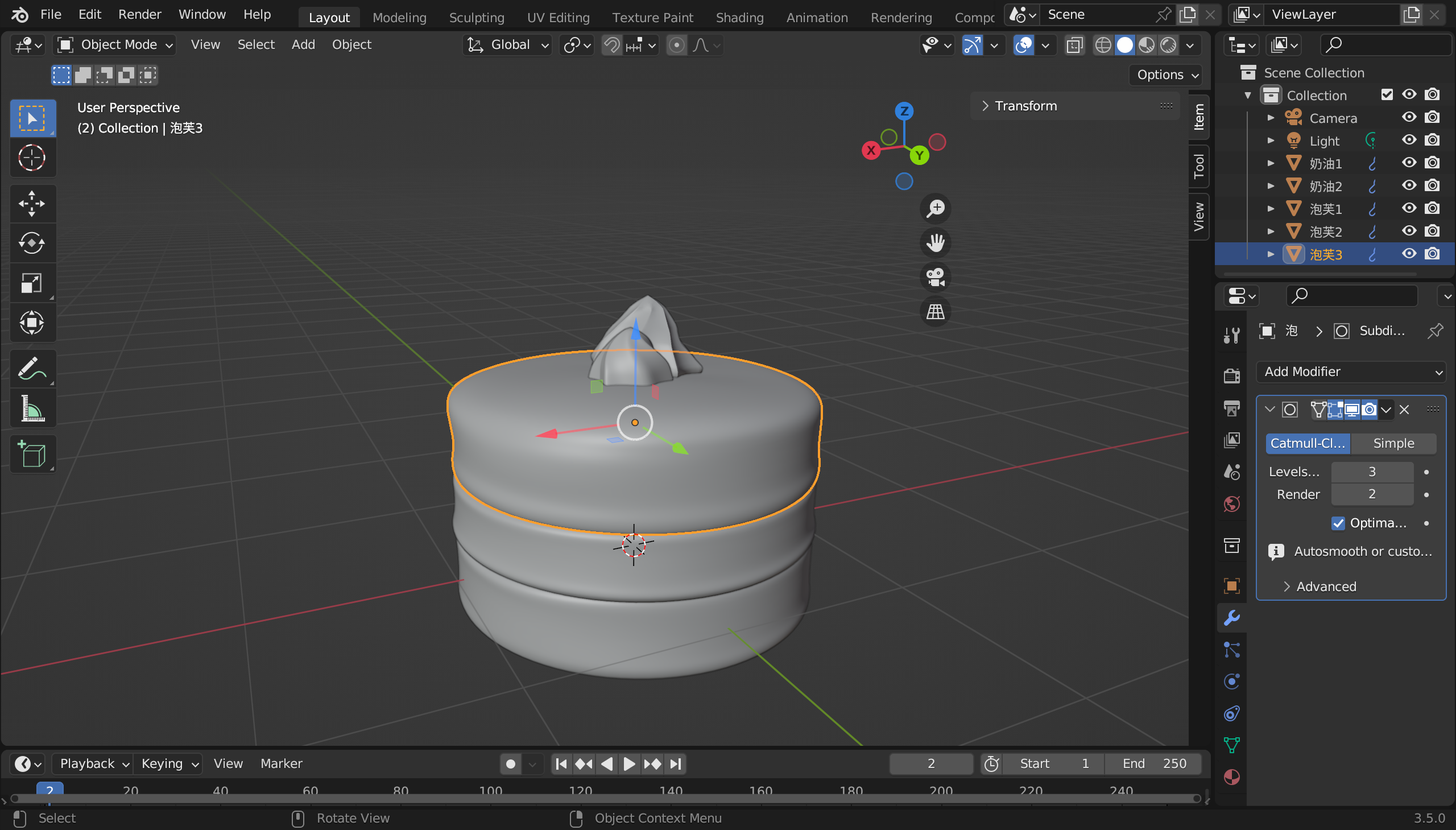The width and height of the screenshot is (1456, 830).
Task: Hide Camera in viewport
Action: [1409, 117]
